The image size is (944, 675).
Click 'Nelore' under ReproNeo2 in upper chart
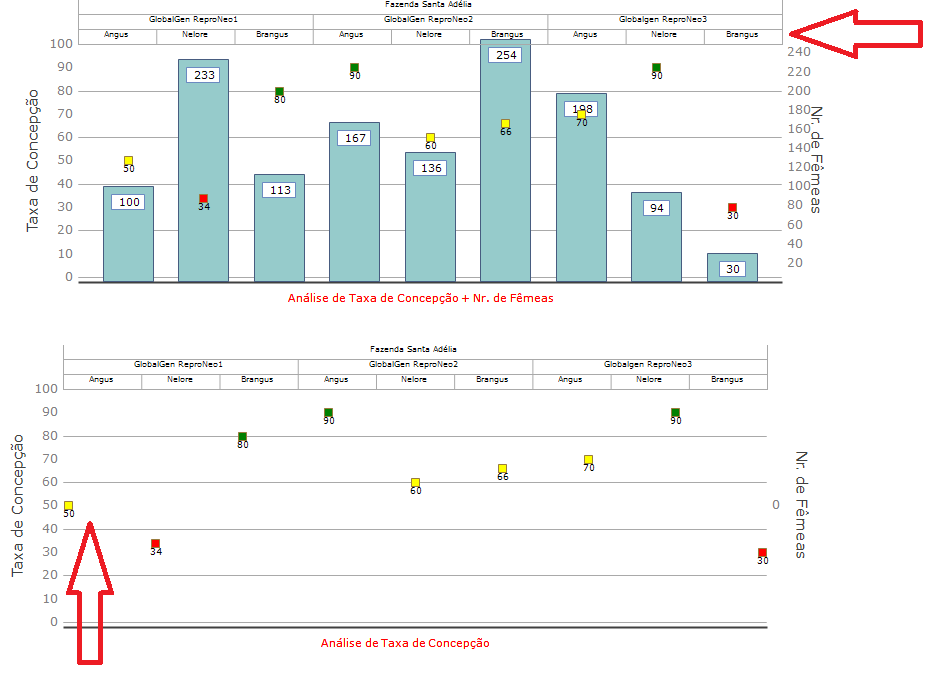429,34
